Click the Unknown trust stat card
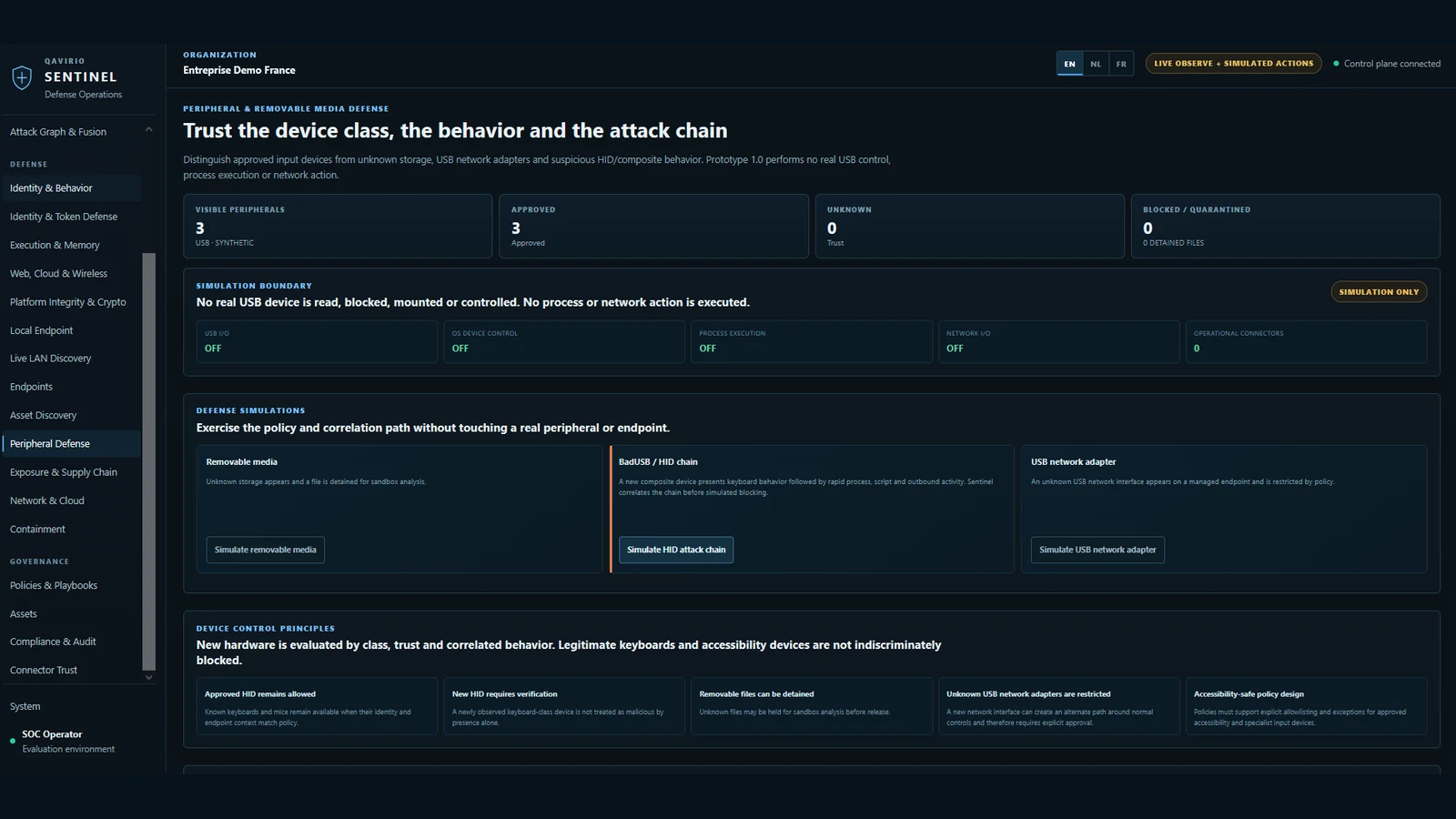This screenshot has height=819, width=1456. [x=969, y=226]
